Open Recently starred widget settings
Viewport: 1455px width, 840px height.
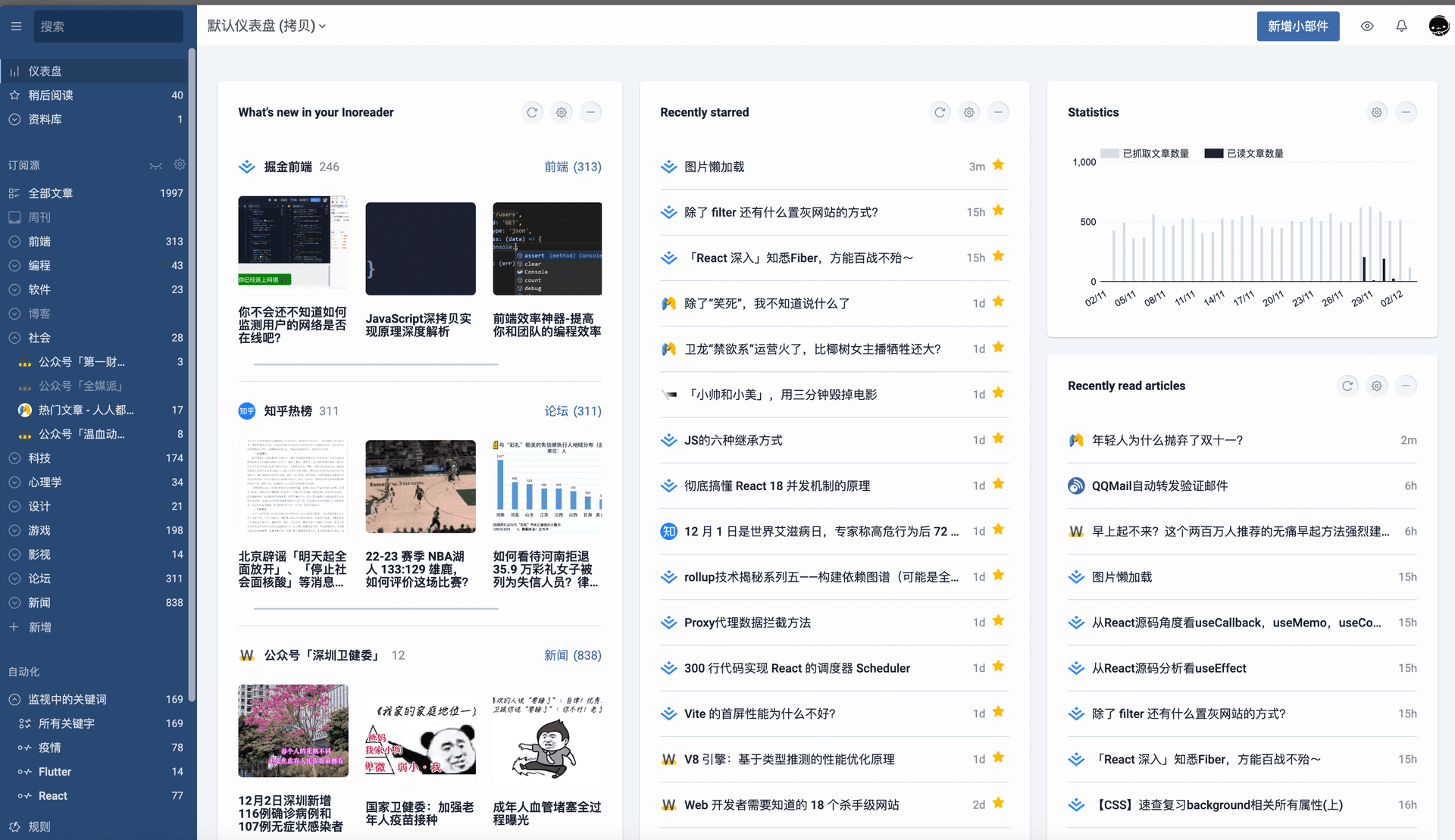click(x=969, y=113)
